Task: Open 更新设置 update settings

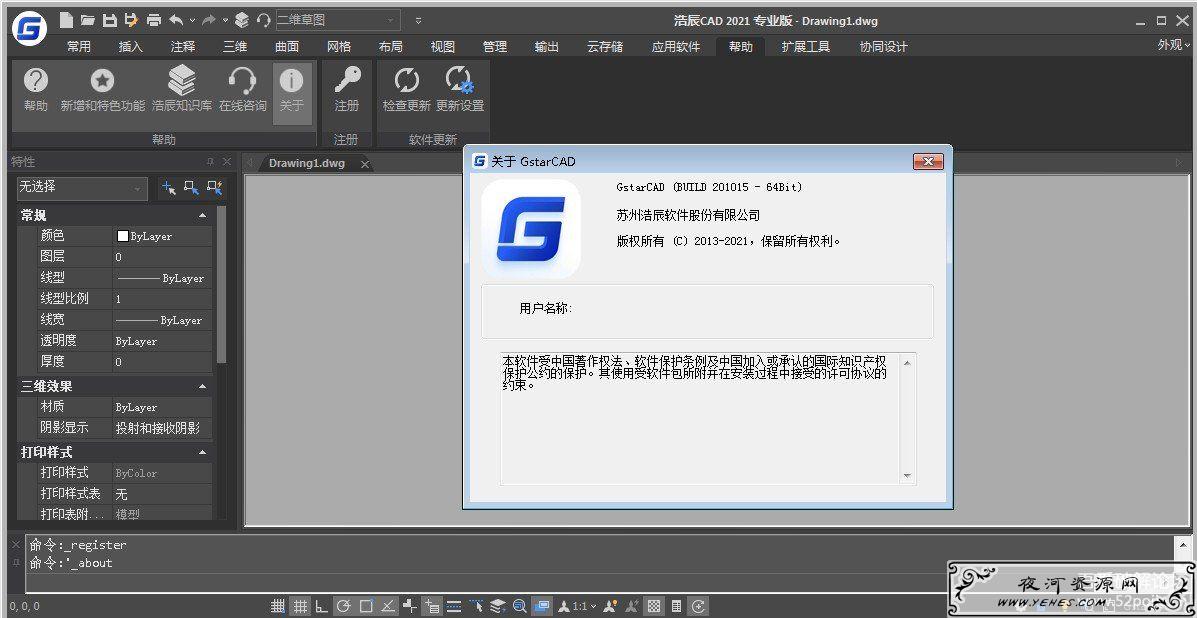Action: click(460, 90)
